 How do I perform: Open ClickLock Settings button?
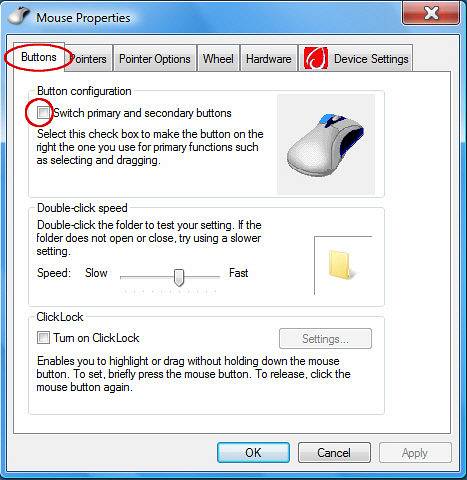pyautogui.click(x=325, y=339)
